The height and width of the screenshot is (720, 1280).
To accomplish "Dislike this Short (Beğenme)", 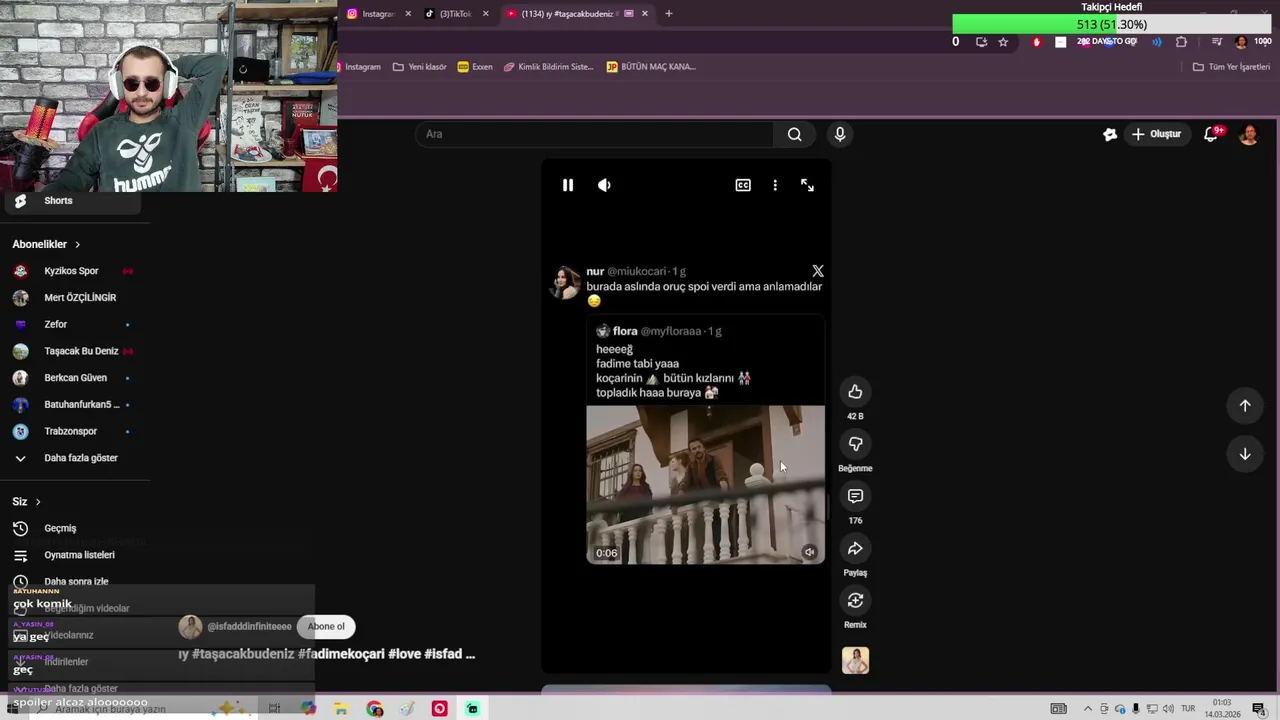I will pos(855,444).
